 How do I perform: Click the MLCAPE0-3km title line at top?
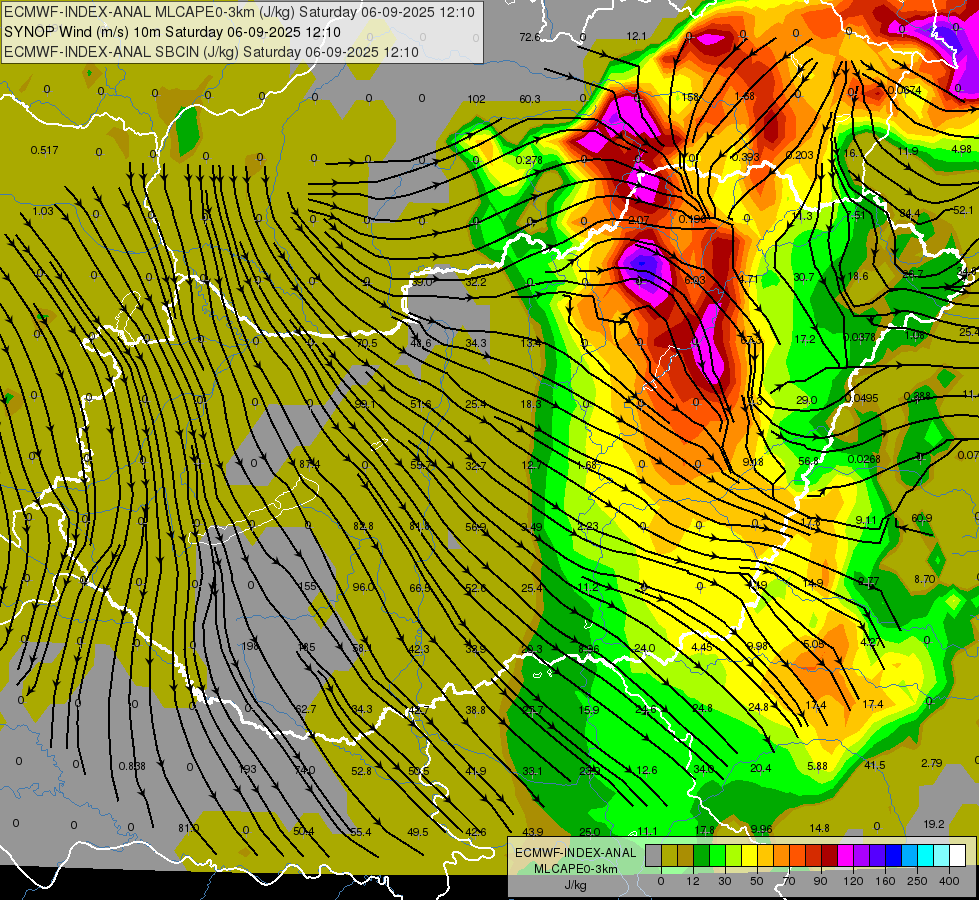239,12
